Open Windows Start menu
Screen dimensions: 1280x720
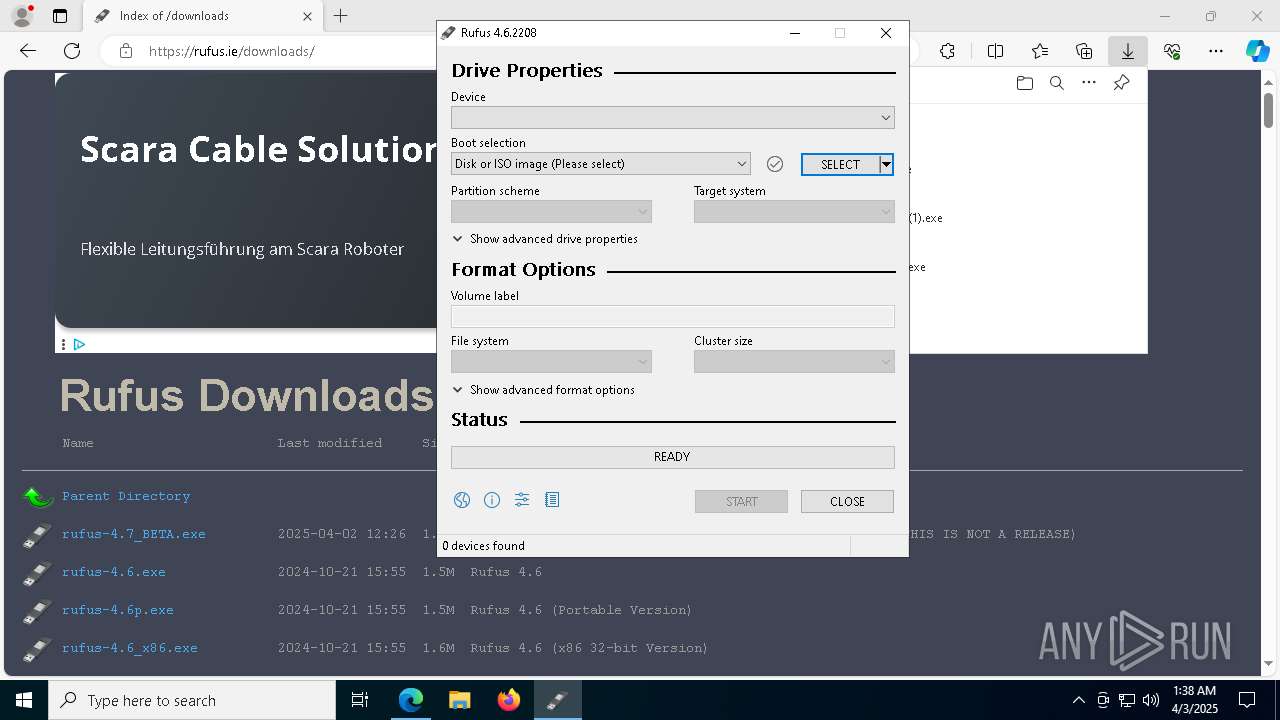tap(24, 700)
